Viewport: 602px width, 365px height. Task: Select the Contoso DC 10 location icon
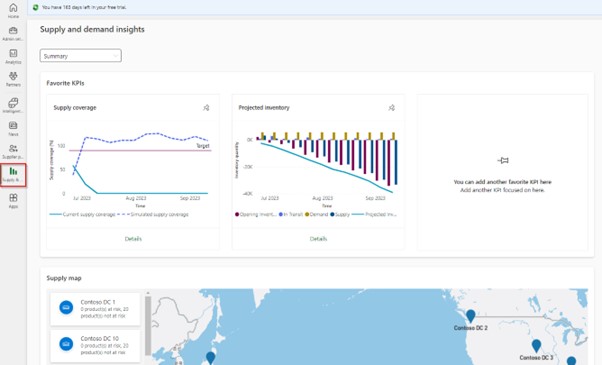point(66,344)
